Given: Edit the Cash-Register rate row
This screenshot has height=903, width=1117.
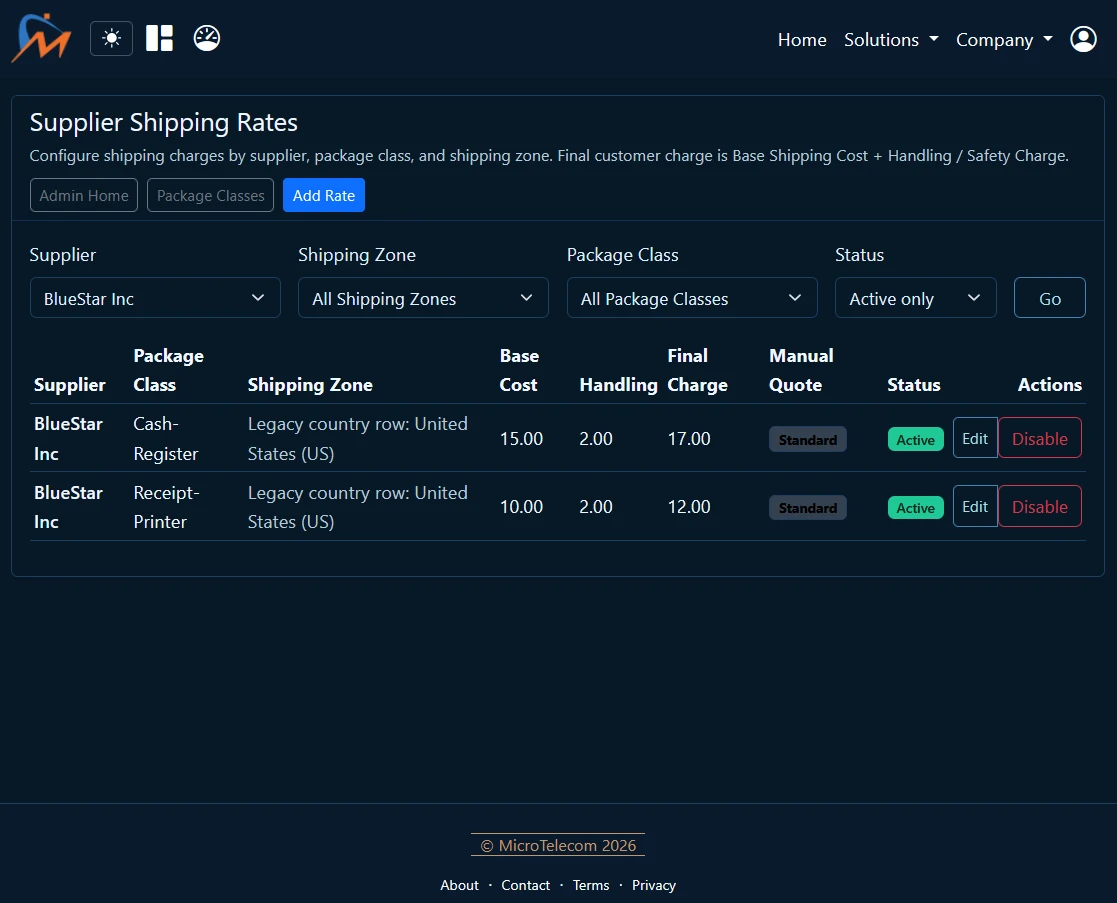Looking at the screenshot, I should tap(975, 438).
